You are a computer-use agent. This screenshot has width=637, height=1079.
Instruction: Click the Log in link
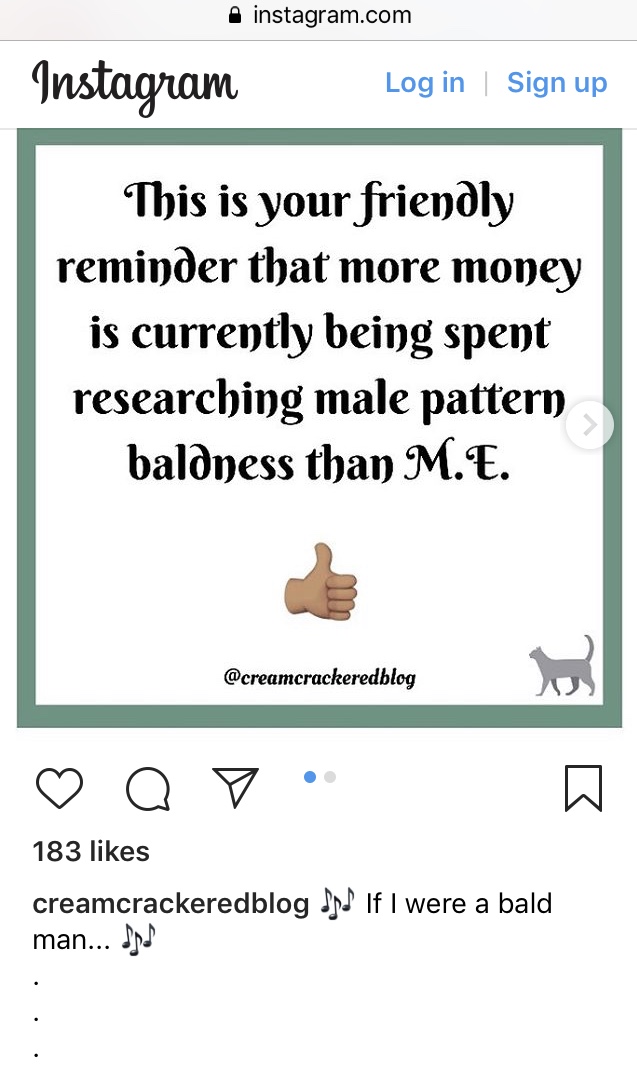pos(424,83)
